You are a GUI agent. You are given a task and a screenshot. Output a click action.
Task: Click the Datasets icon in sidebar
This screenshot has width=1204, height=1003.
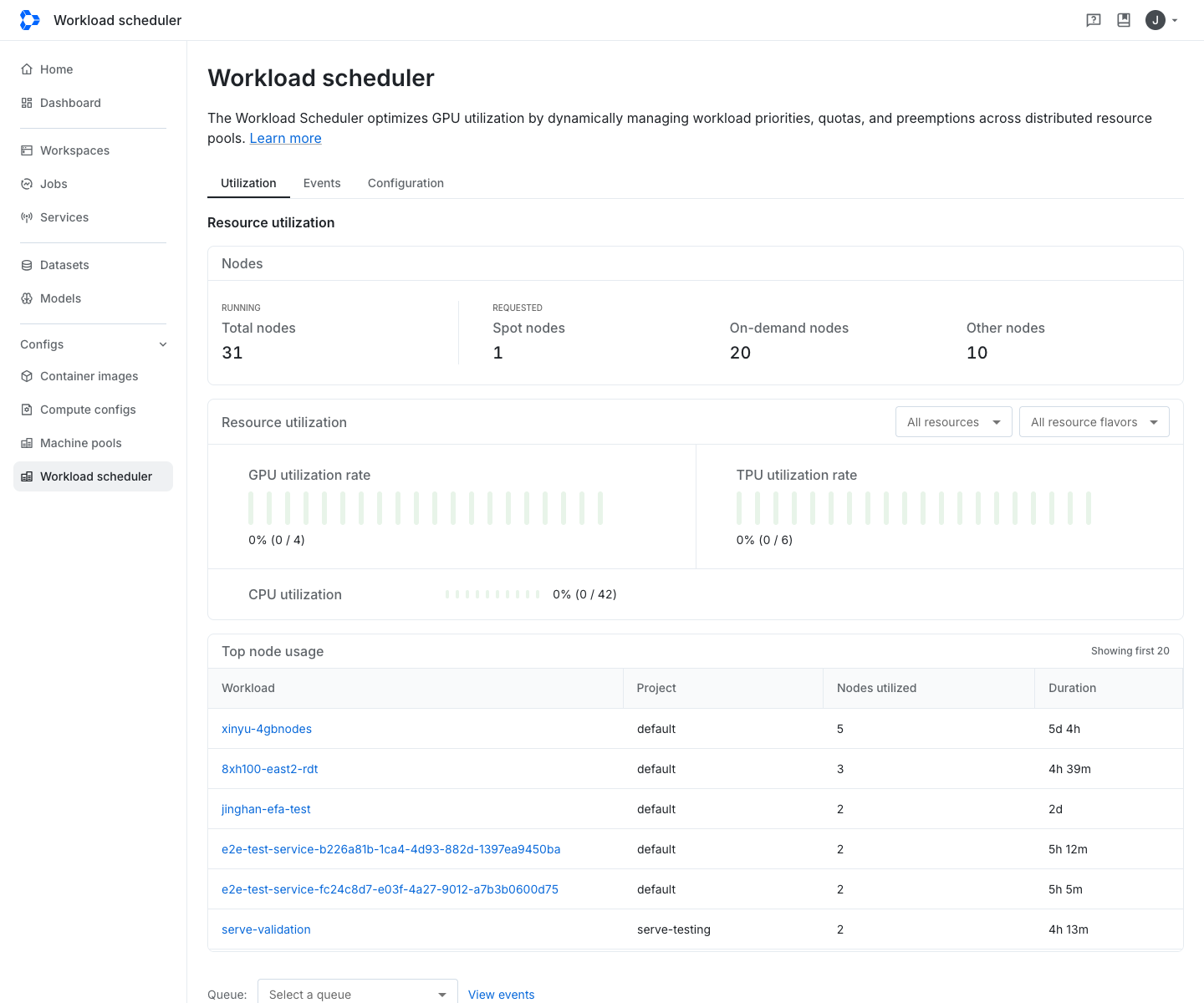[27, 265]
